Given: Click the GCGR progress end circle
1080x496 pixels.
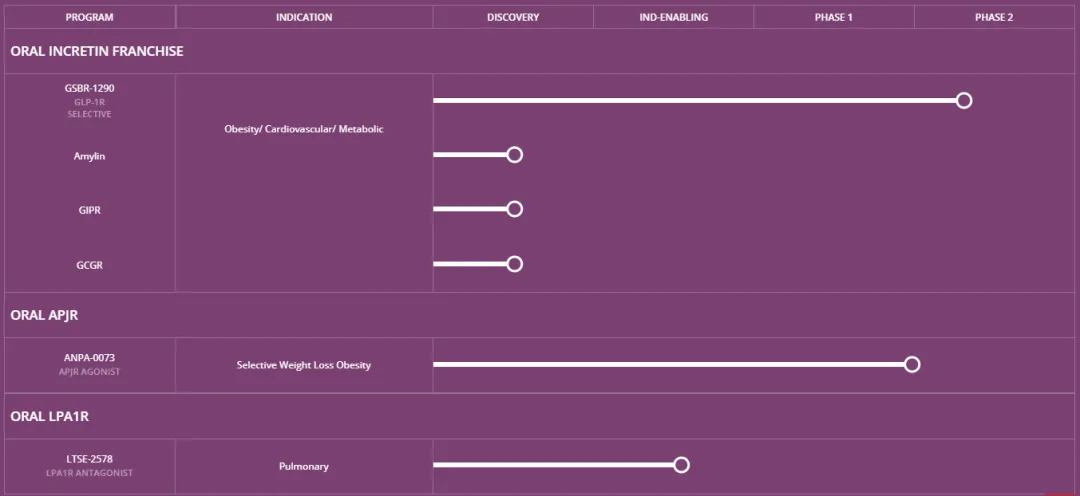Looking at the screenshot, I should (x=515, y=264).
